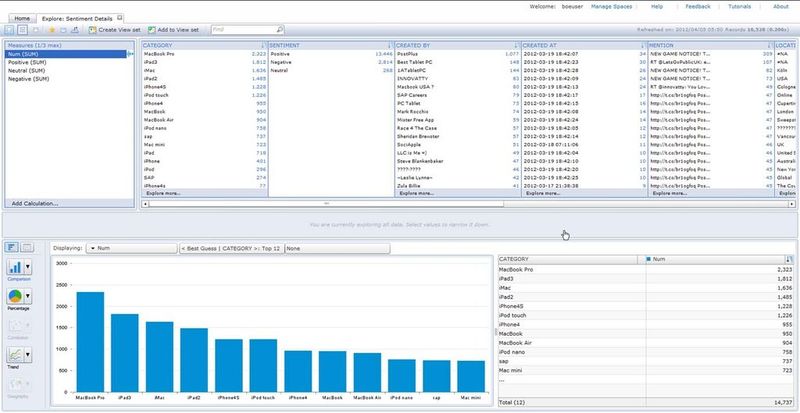Click the second layout view icon in toolbar
The height and width of the screenshot is (413, 800).
point(22,30)
